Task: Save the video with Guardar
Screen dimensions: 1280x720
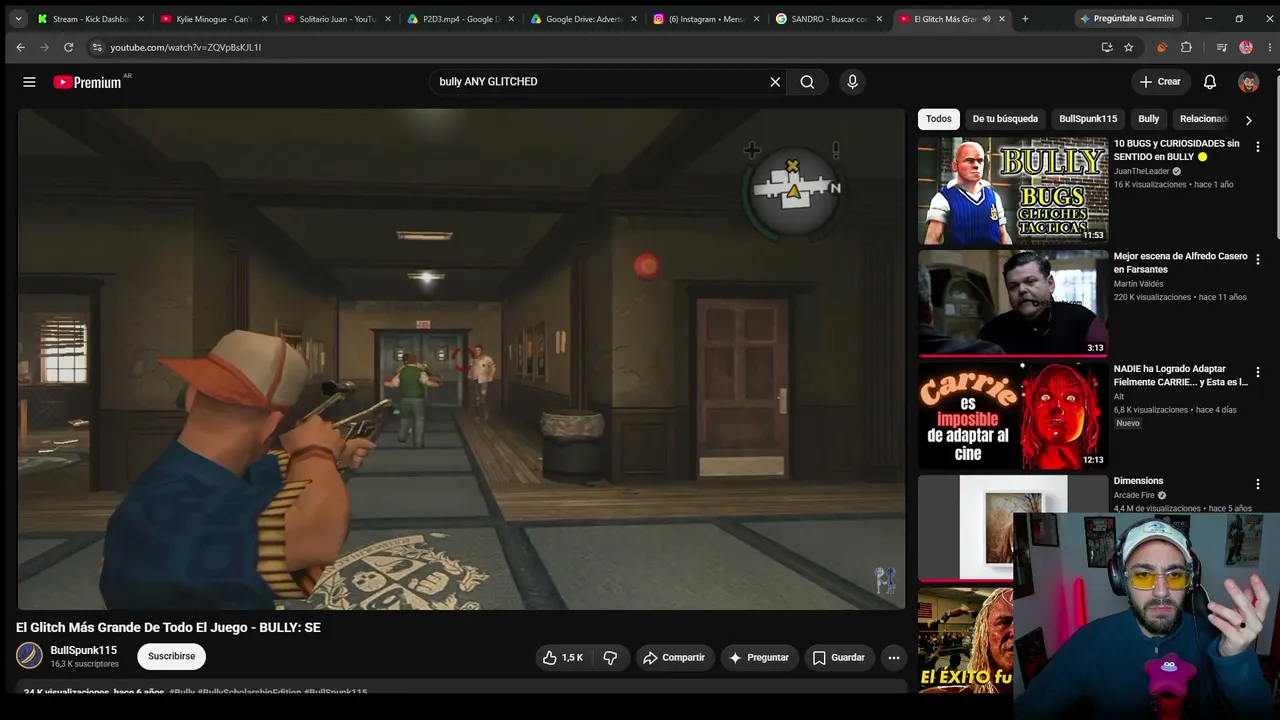Action: [x=839, y=657]
